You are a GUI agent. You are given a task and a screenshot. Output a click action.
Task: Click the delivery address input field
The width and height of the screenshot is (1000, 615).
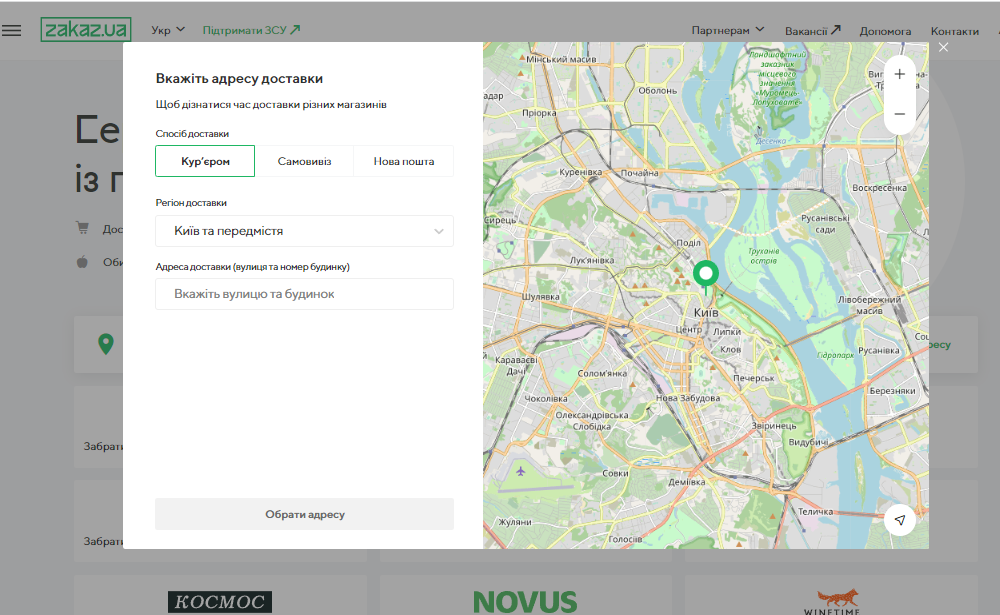304,294
